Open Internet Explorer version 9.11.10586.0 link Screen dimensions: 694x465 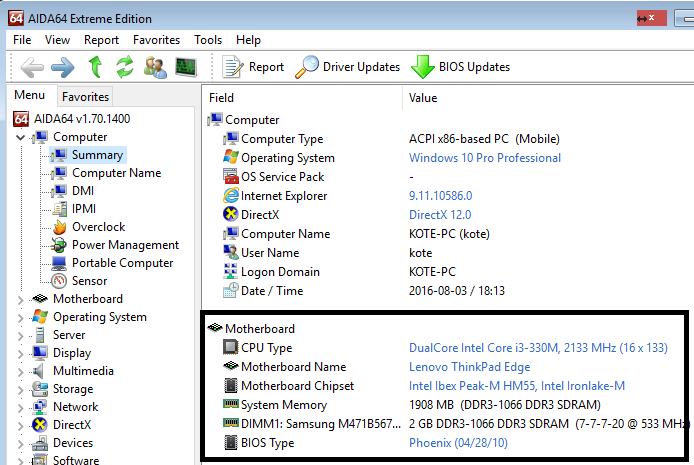pyautogui.click(x=440, y=196)
